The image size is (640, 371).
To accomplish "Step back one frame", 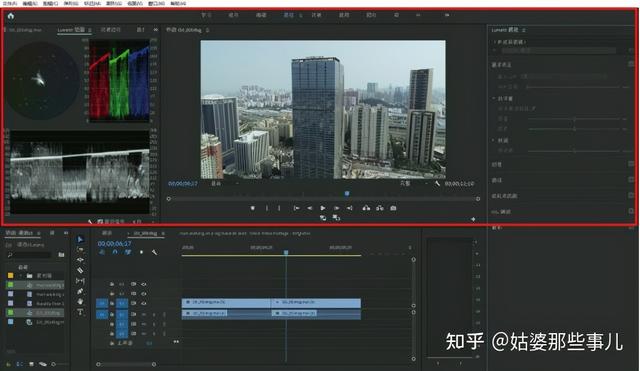I will [309, 208].
